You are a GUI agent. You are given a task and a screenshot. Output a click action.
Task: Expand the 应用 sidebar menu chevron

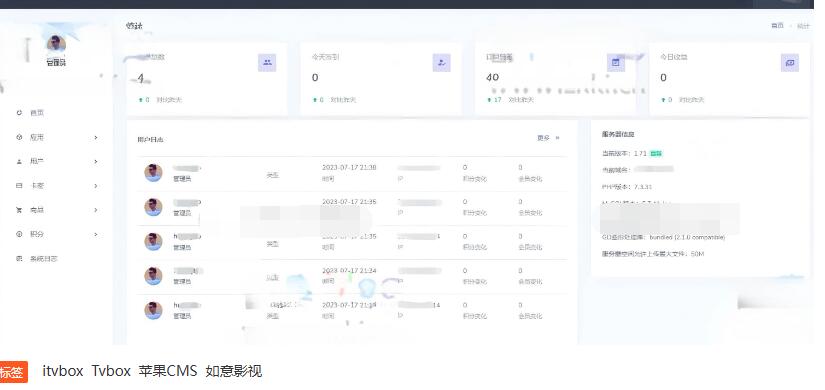[x=96, y=137]
